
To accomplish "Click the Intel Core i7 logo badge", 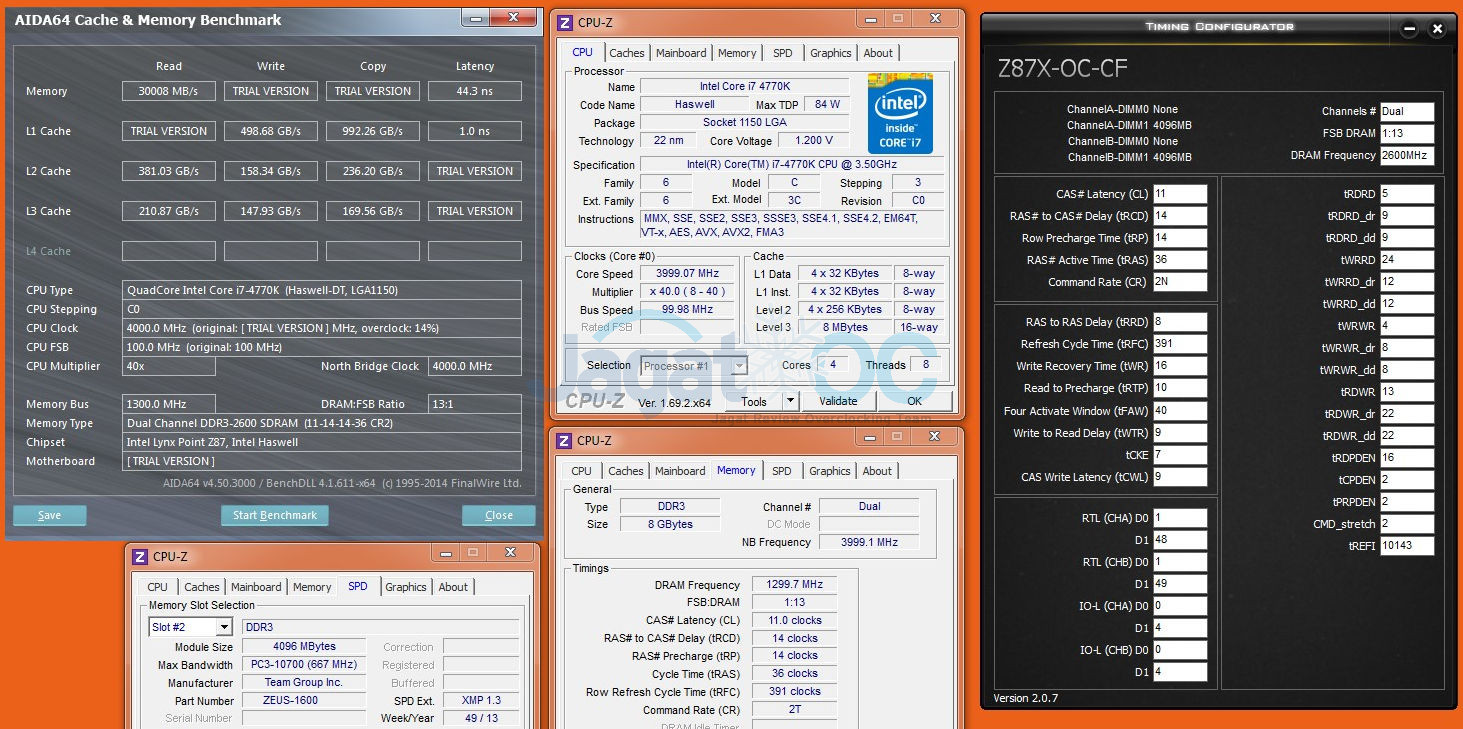I will click(900, 114).
